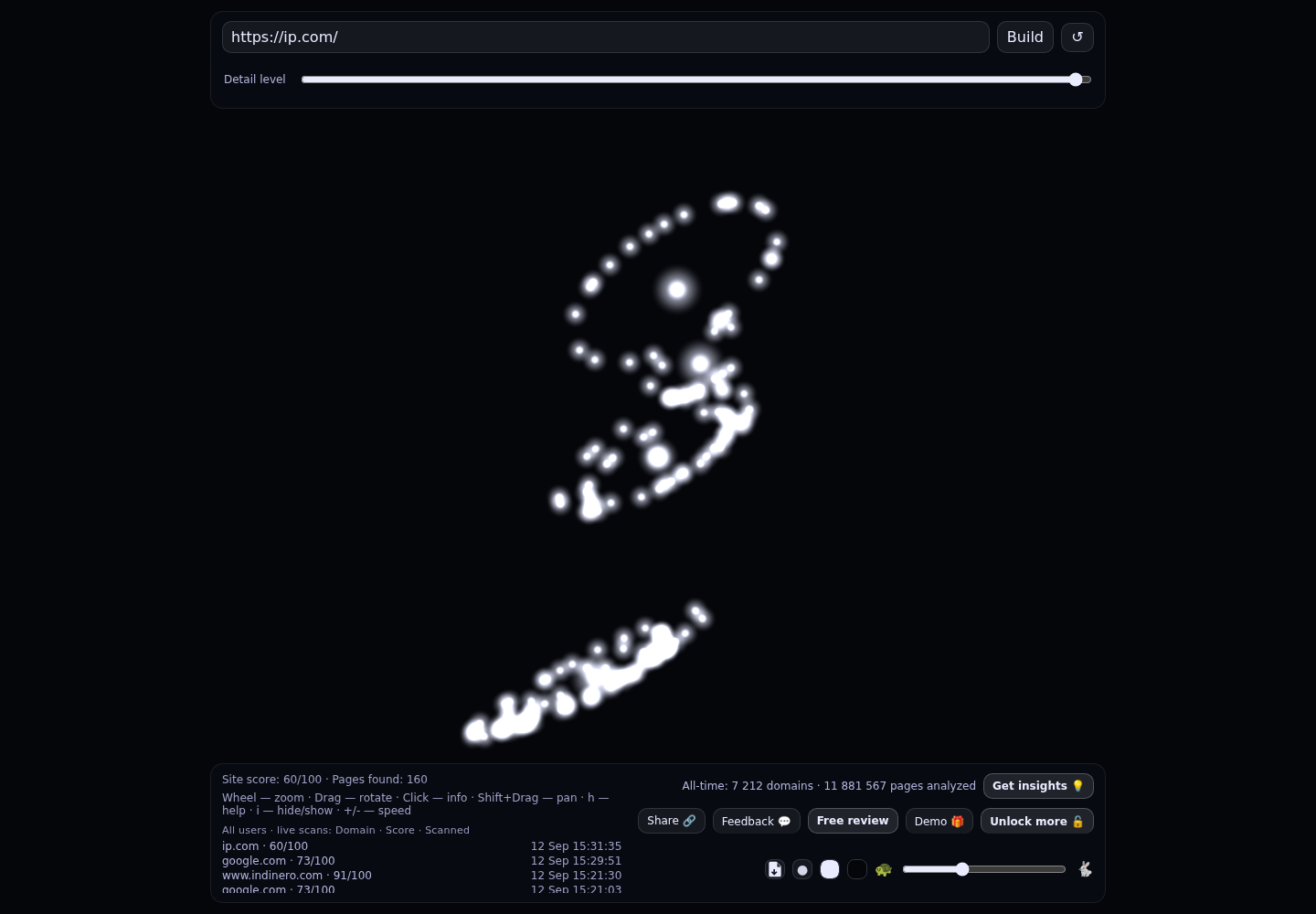The image size is (1316, 914).
Task: Open Get insights
Action: pyautogui.click(x=1038, y=786)
